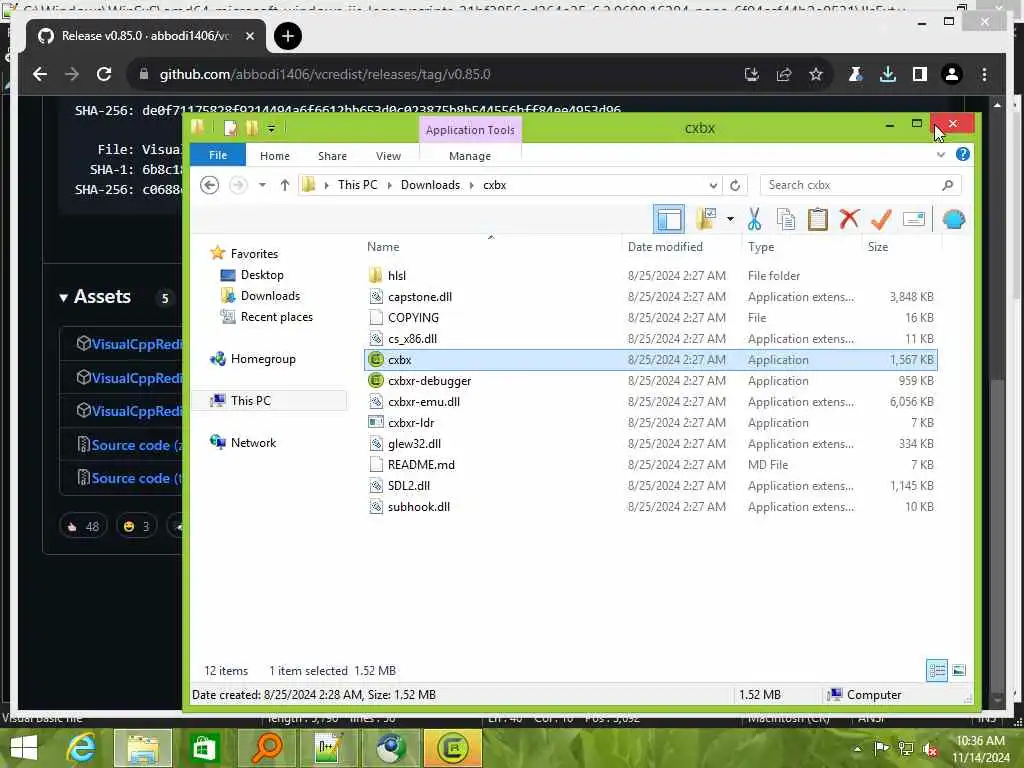
Task: Click the Up one level arrow in Explorer
Action: [285, 185]
